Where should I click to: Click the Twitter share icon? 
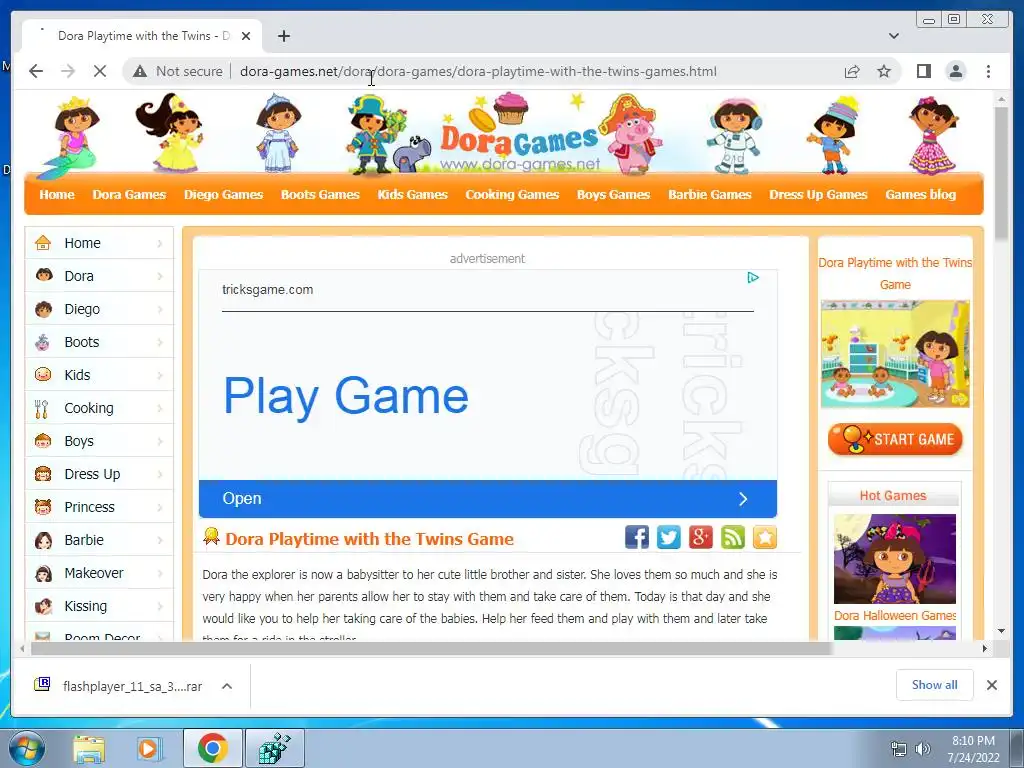tap(669, 537)
